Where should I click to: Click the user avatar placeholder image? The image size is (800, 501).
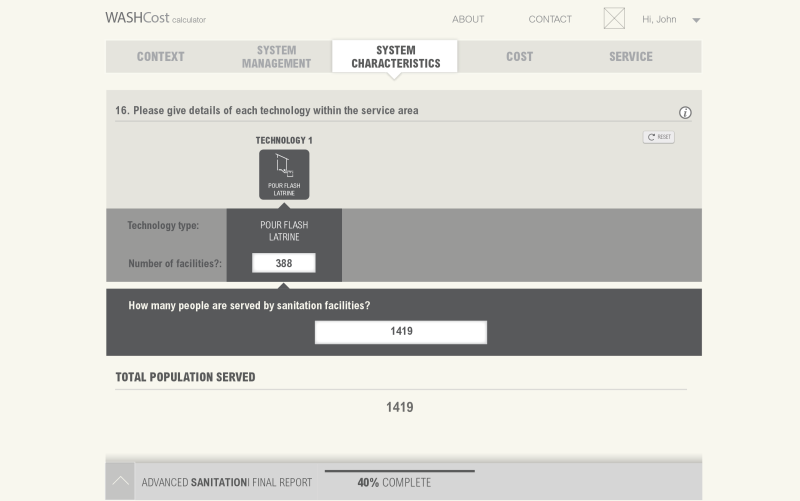coord(614,18)
